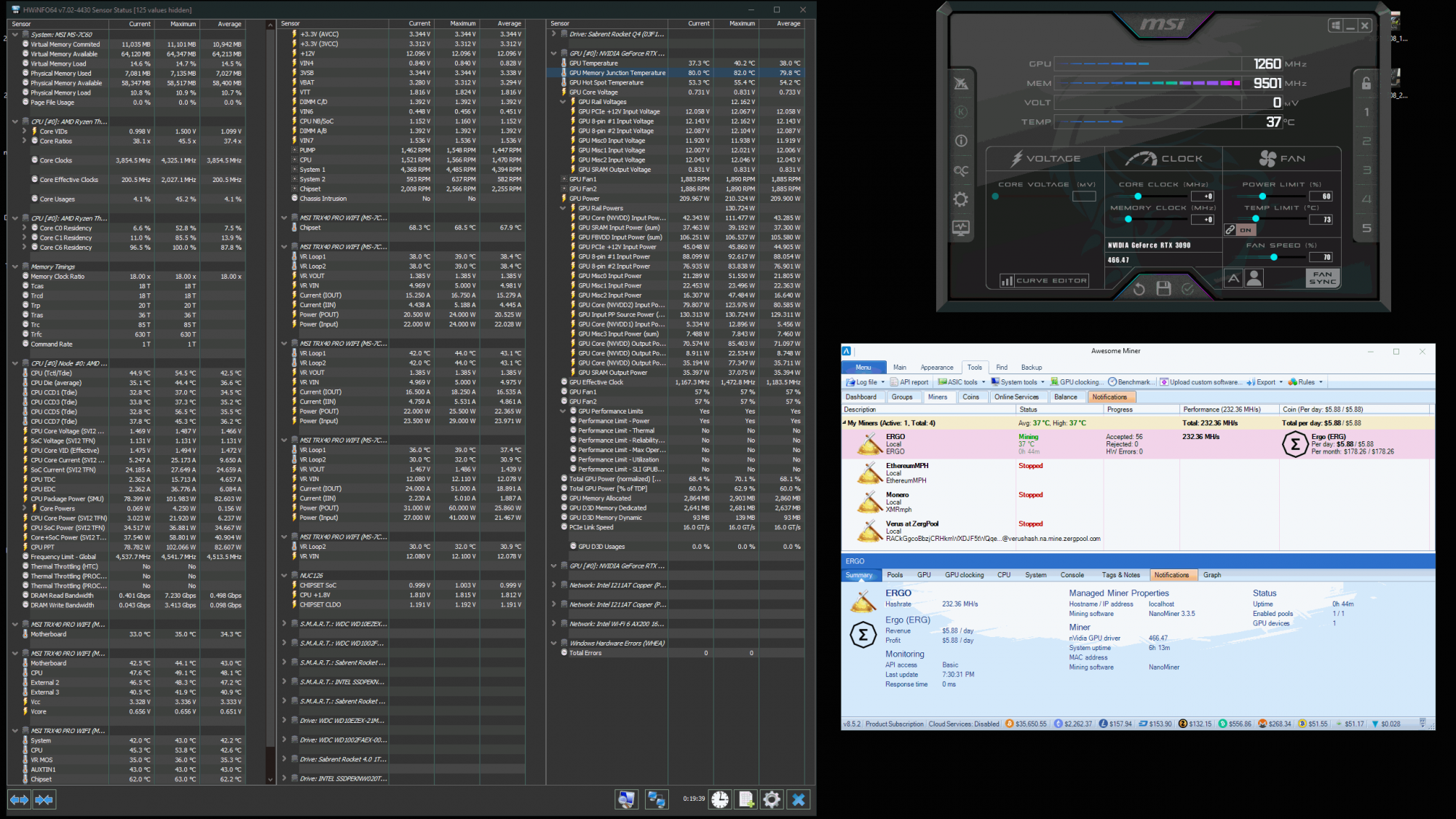Open Graph detail tab in Awesome Miner

tap(1212, 575)
